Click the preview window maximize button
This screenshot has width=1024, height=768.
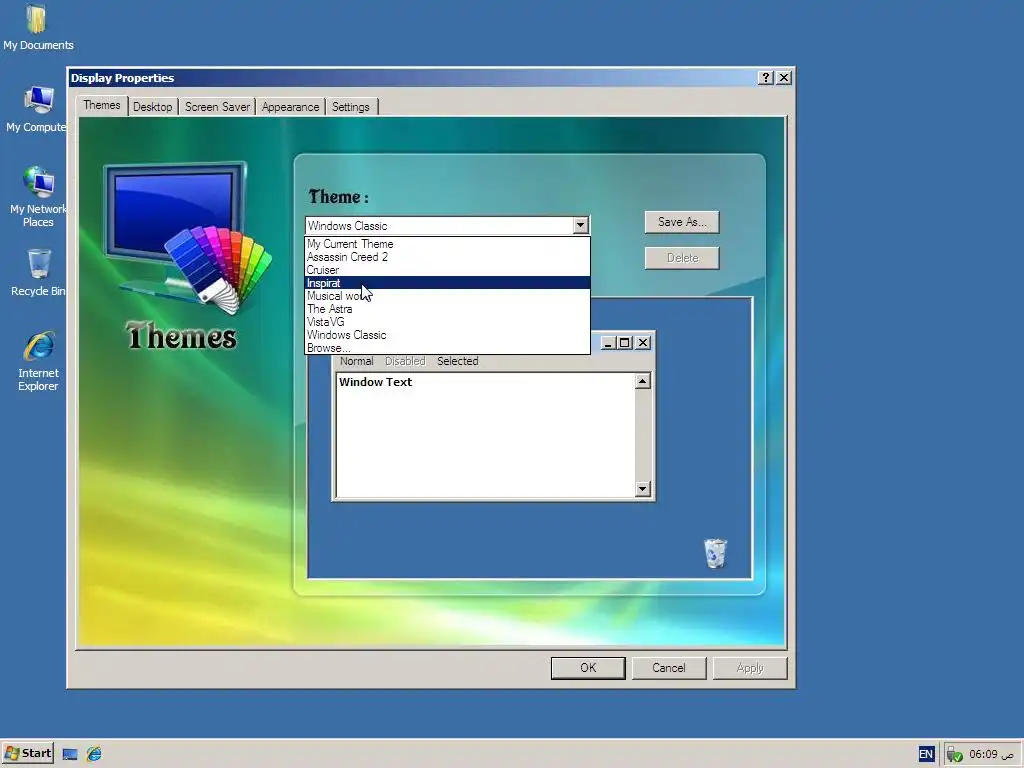[624, 343]
